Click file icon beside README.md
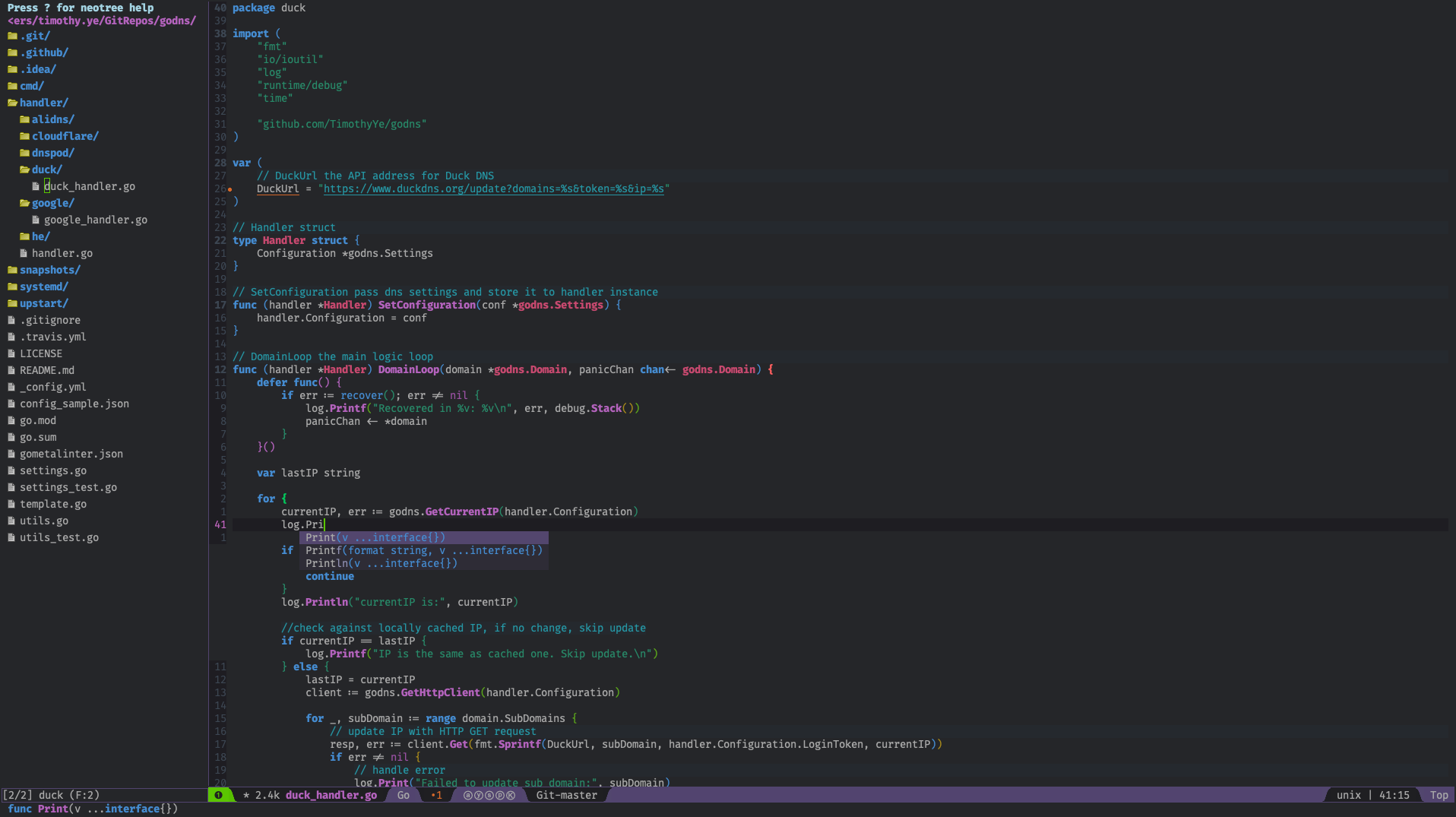Screen dimensions: 1456x817 click(x=11, y=370)
